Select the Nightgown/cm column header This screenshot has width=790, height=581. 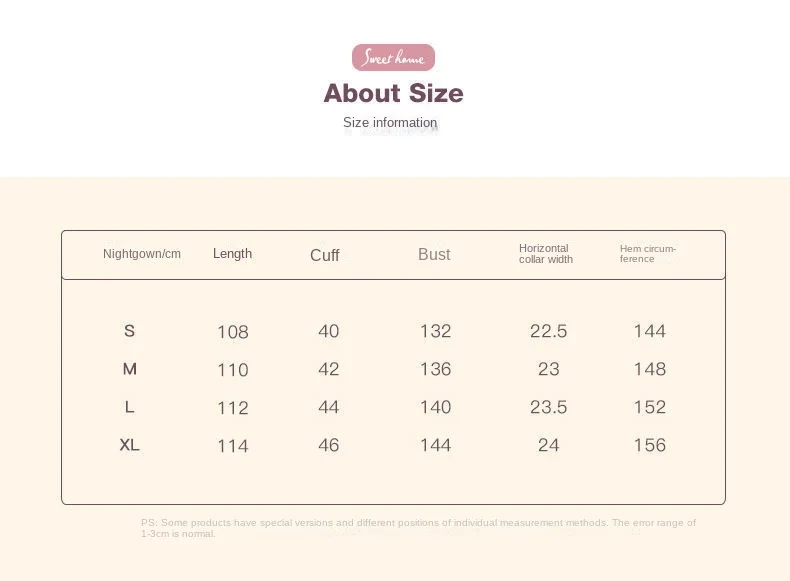click(x=142, y=254)
